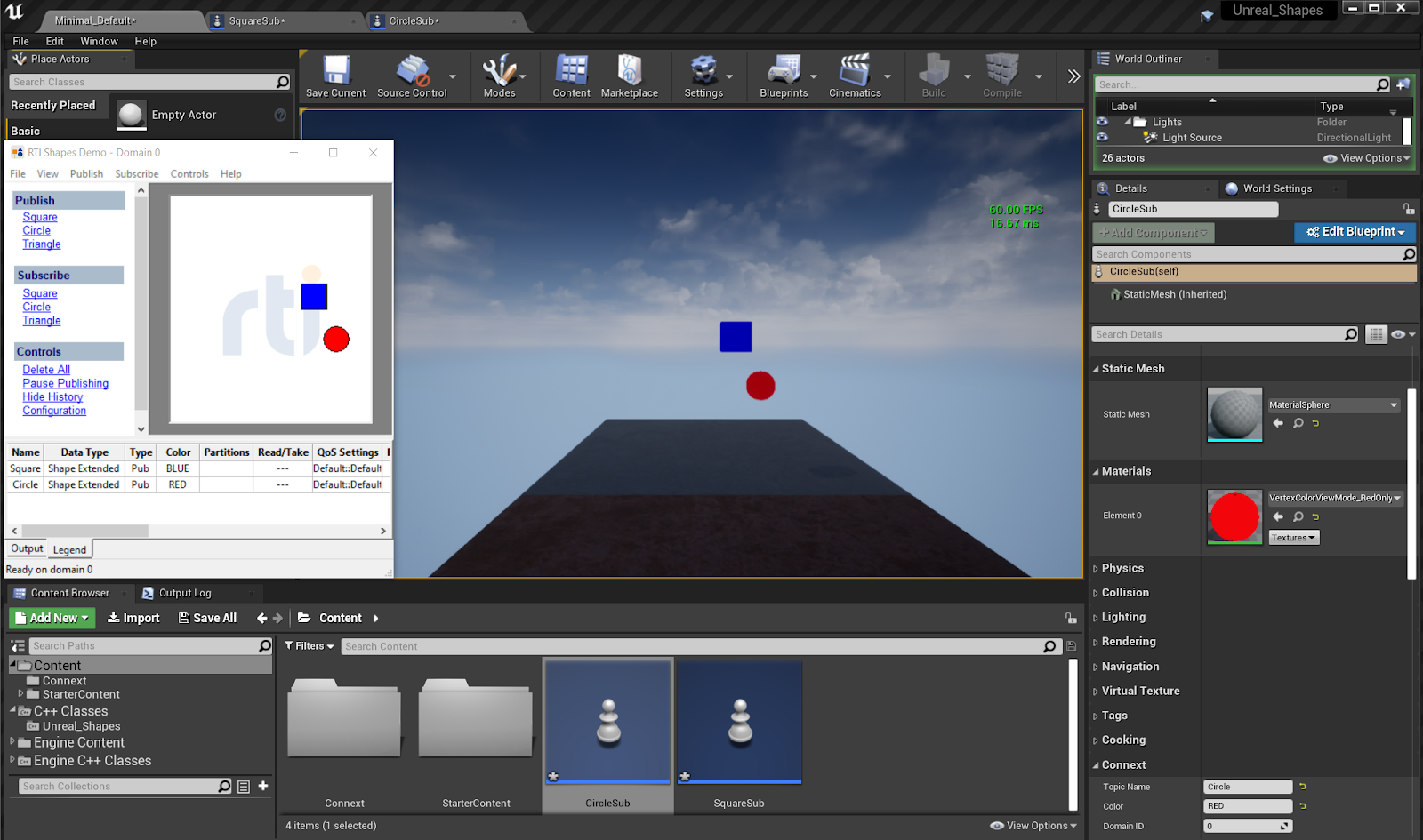
Task: Click Delete All link in RTI Shapes Demo
Action: coord(46,370)
